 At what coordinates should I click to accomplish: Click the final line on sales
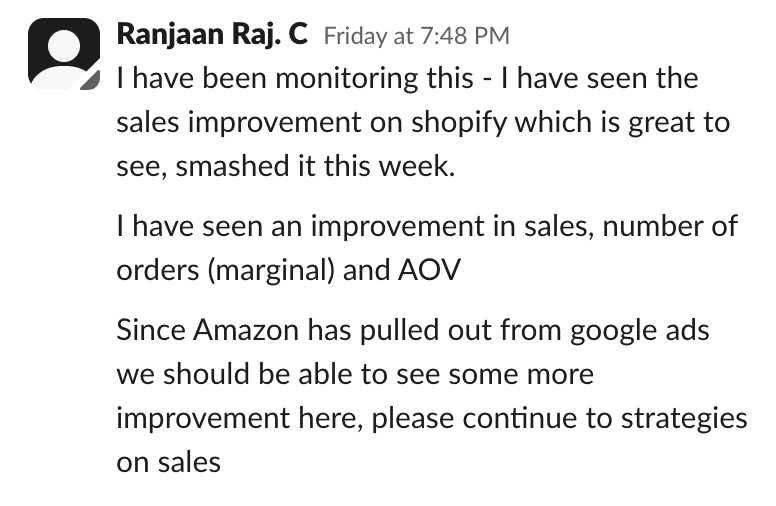(x=168, y=462)
